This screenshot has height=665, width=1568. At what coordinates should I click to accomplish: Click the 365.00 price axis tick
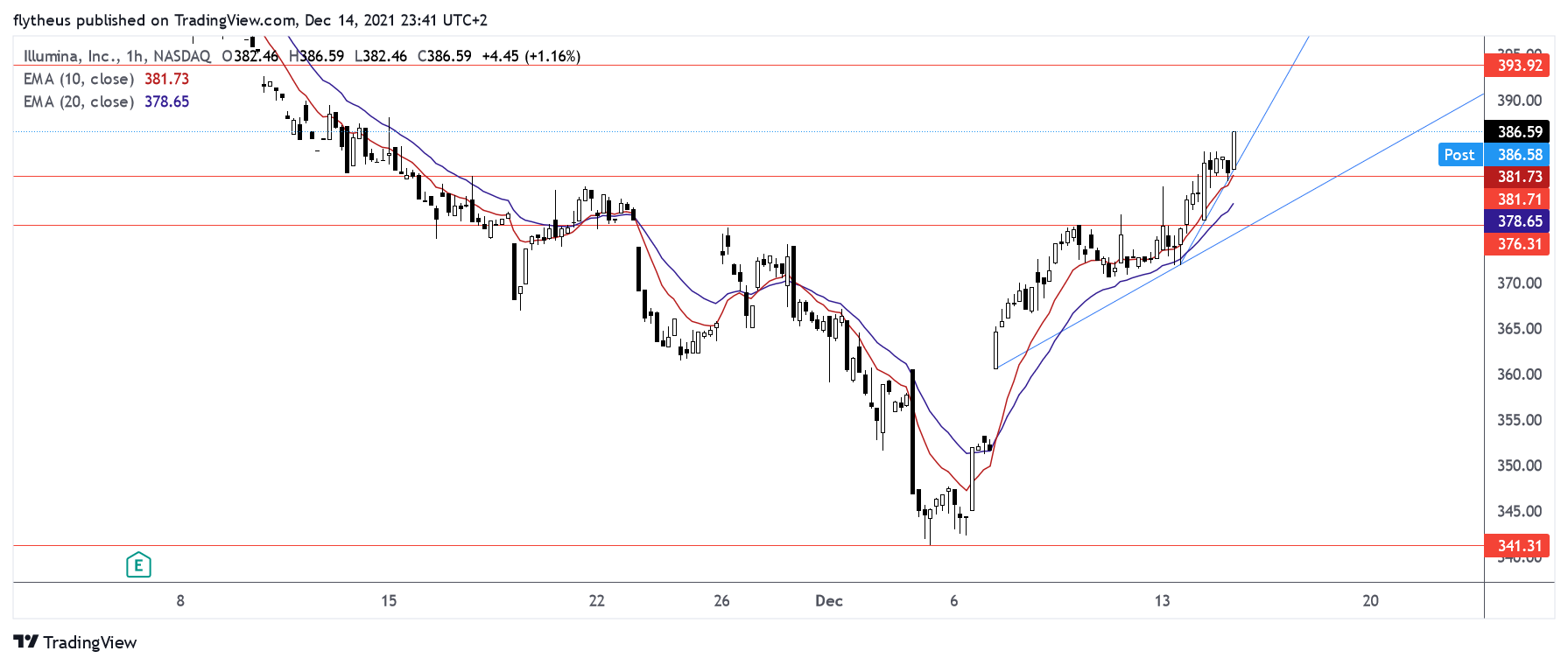coord(1519,328)
